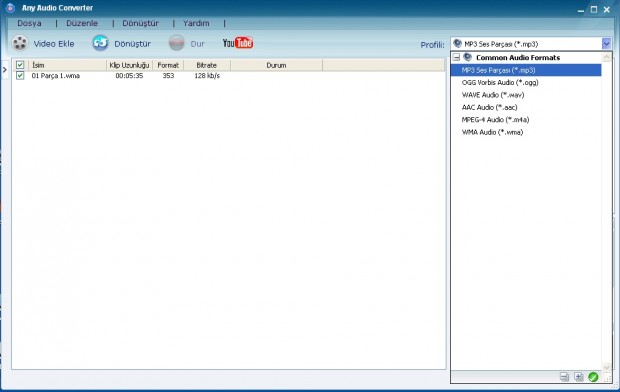Open the YouTube logo button
The image size is (620, 392).
[x=238, y=43]
